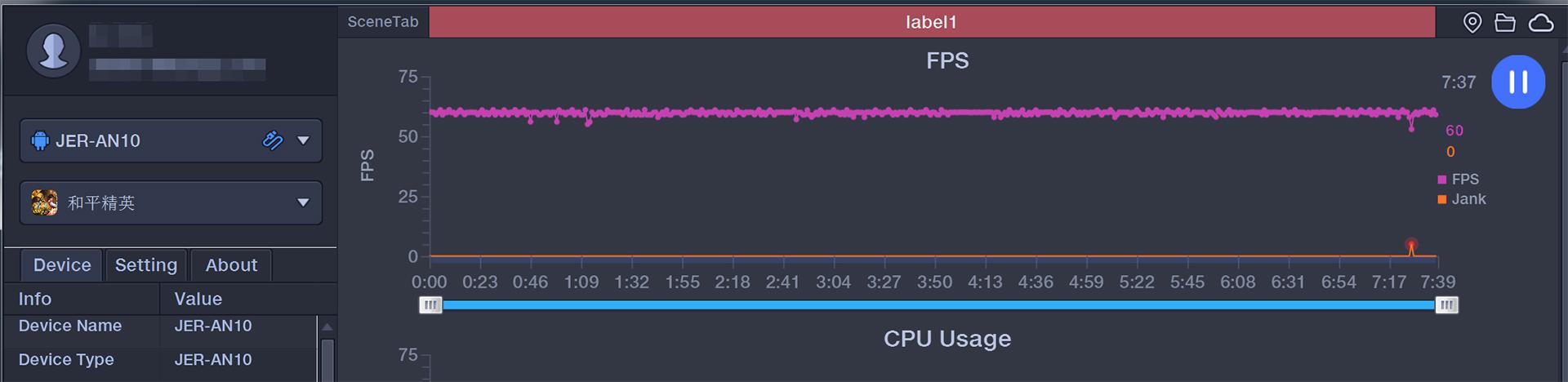Image resolution: width=1568 pixels, height=382 pixels.
Task: Click the location pin icon
Action: (1472, 23)
